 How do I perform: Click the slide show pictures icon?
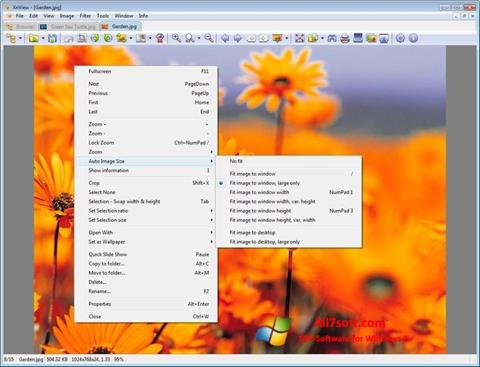pos(371,38)
